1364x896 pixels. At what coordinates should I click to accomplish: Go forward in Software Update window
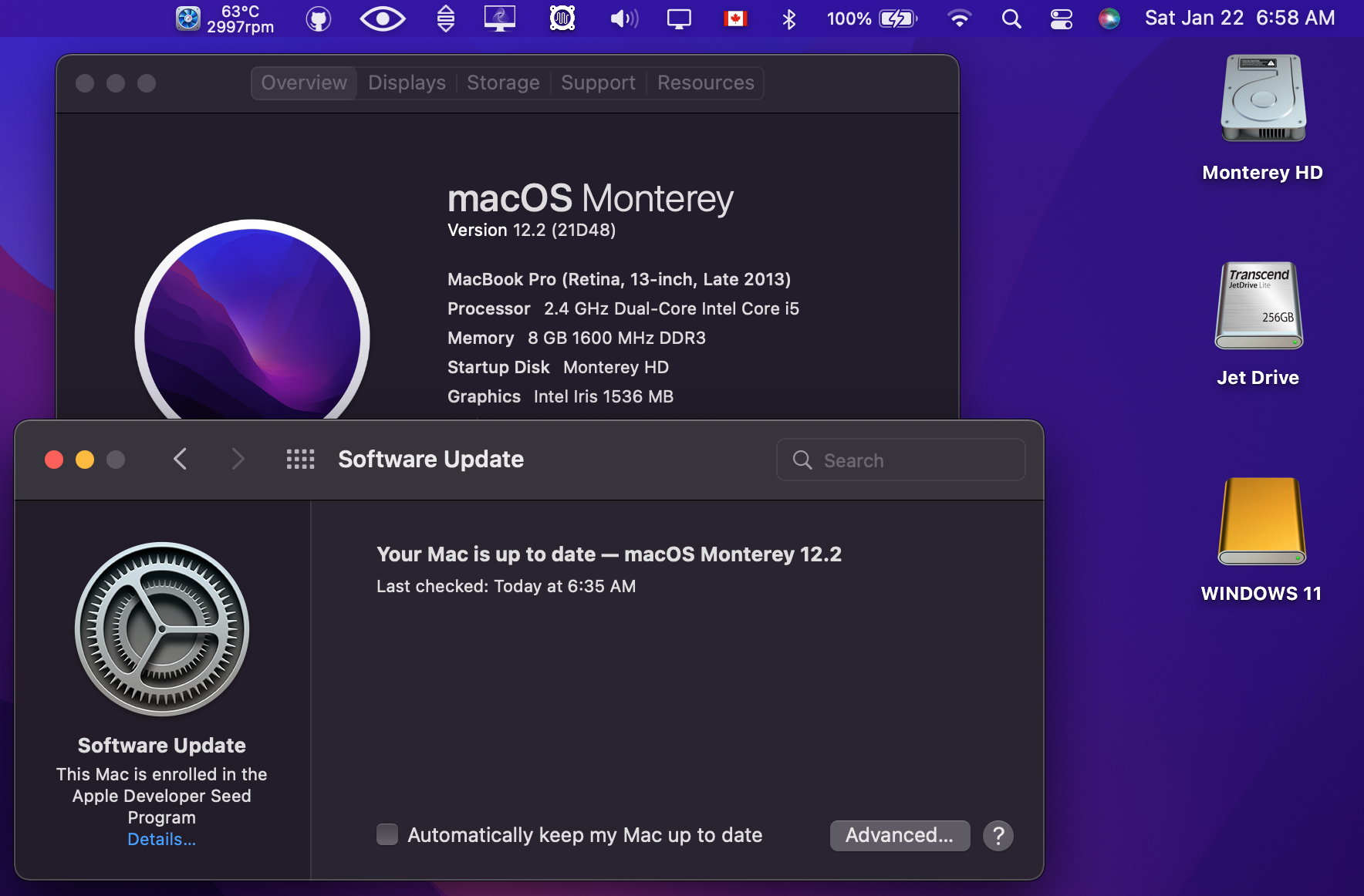[x=238, y=460]
